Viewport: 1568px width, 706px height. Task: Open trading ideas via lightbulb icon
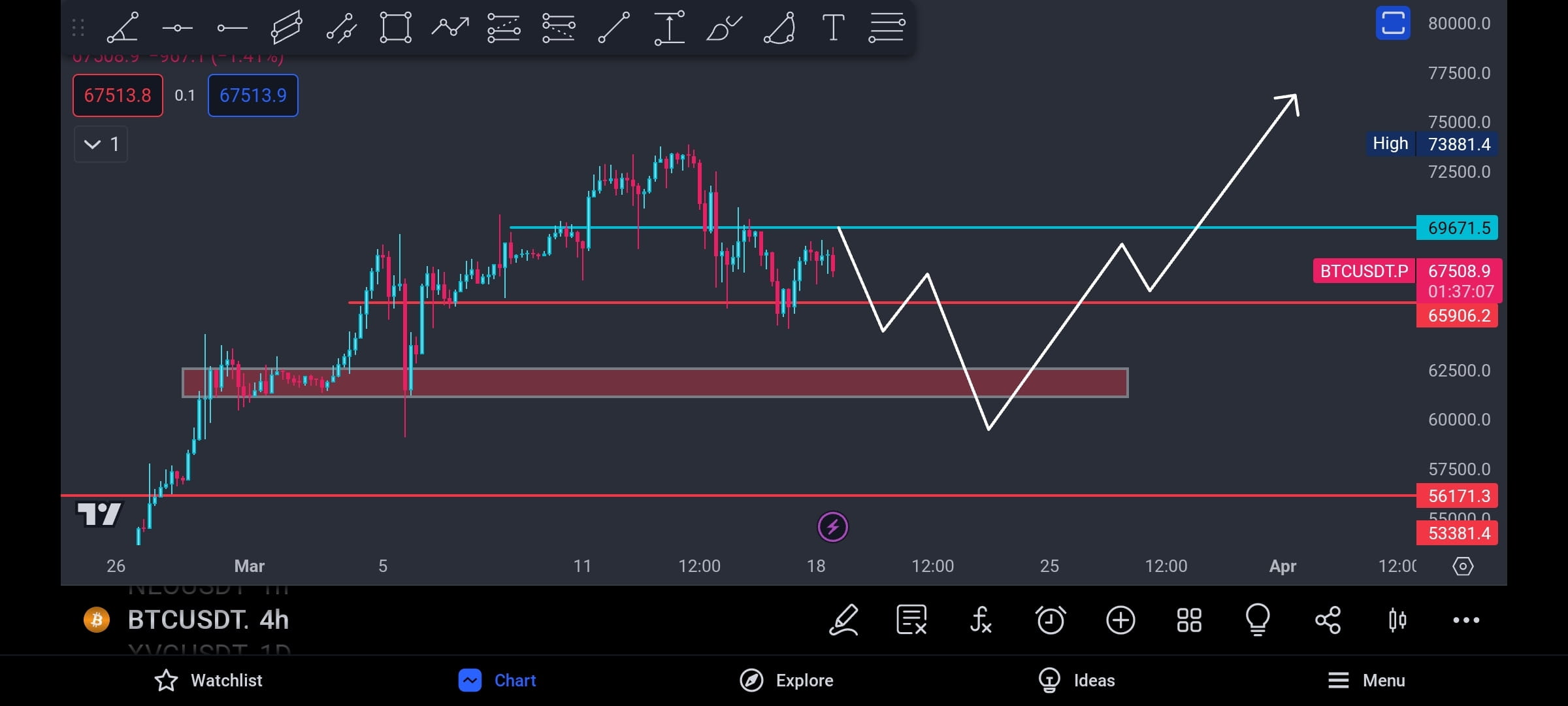coord(1258,620)
